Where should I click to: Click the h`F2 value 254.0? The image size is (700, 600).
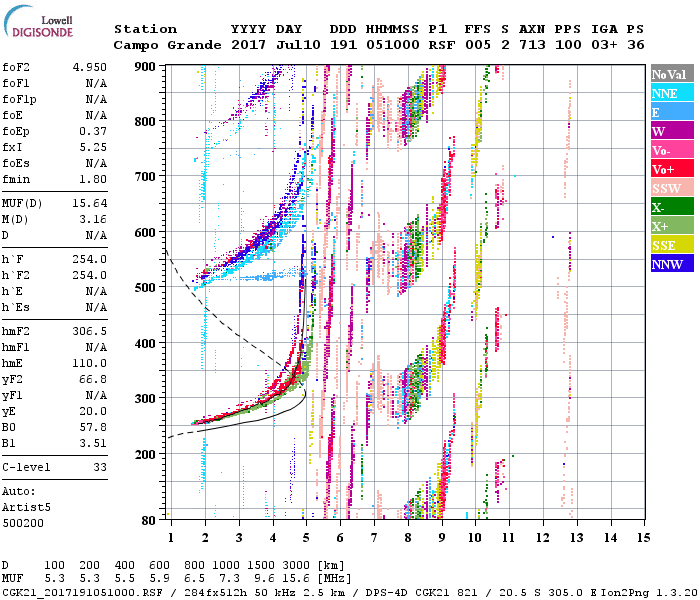click(90, 275)
